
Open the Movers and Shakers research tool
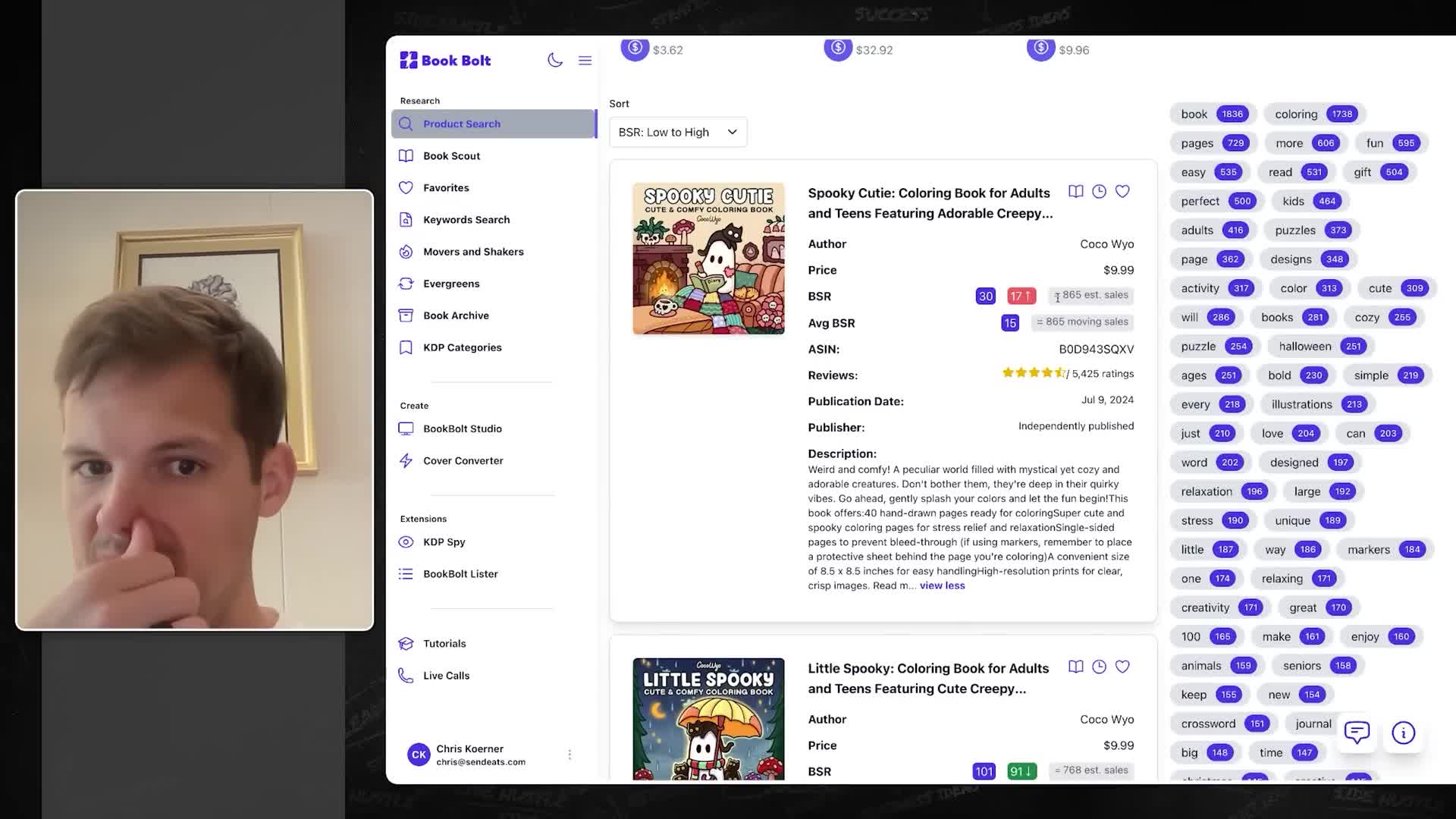473,251
